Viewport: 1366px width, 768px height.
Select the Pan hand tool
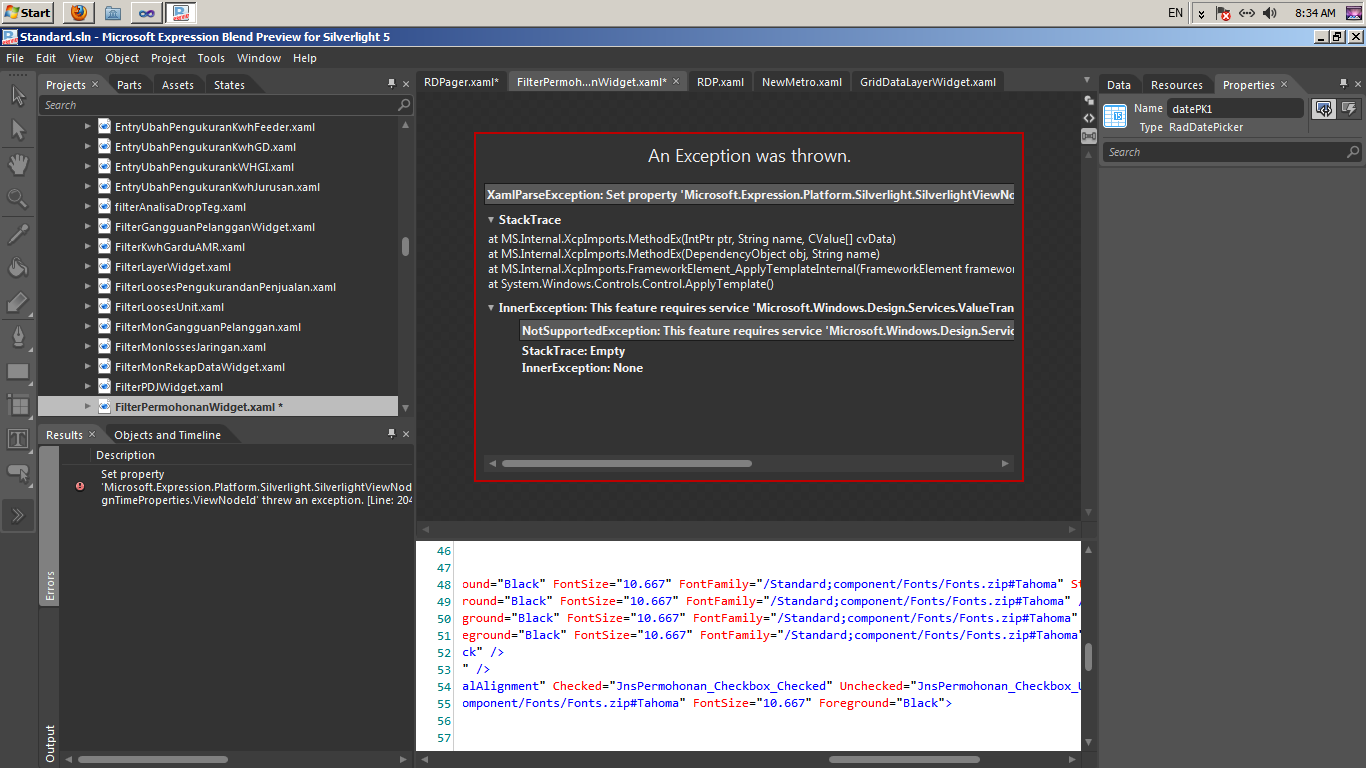click(18, 164)
